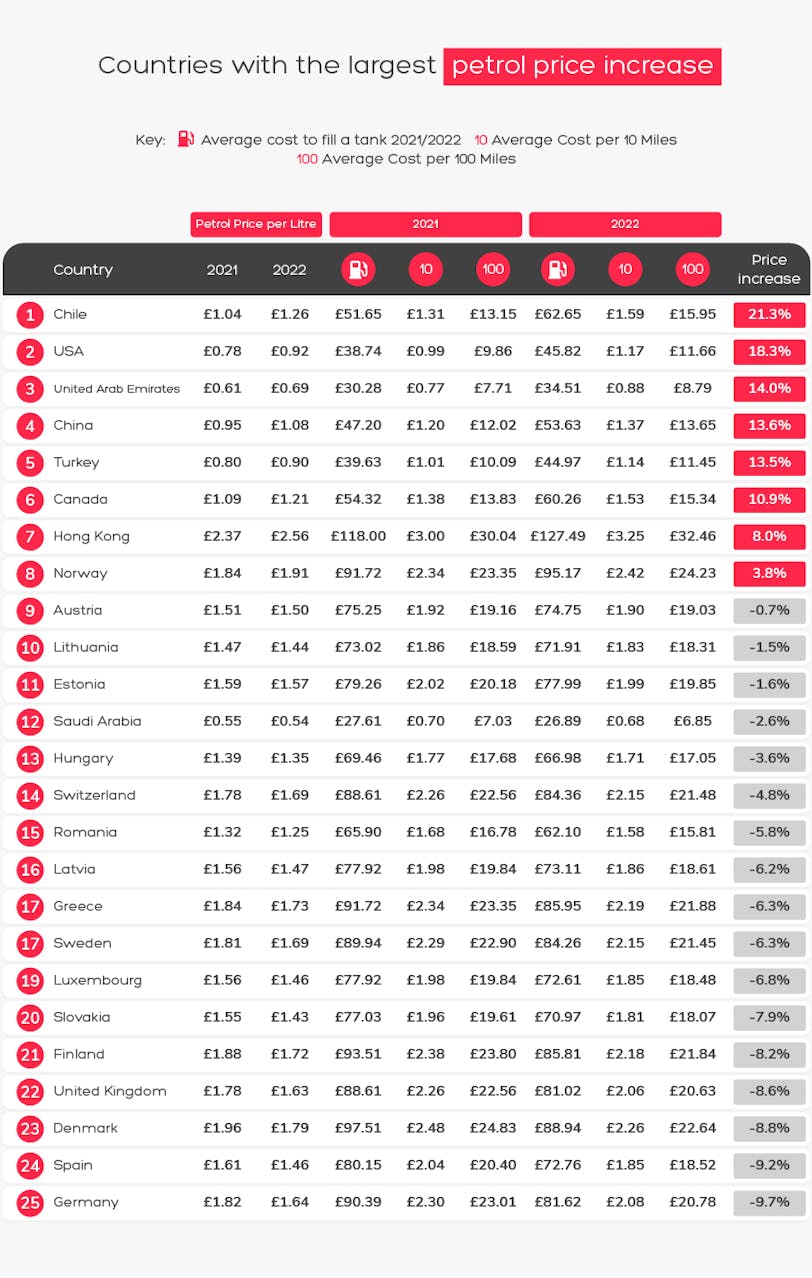
Task: Select the red 2021 group header bar
Action: [x=425, y=224]
